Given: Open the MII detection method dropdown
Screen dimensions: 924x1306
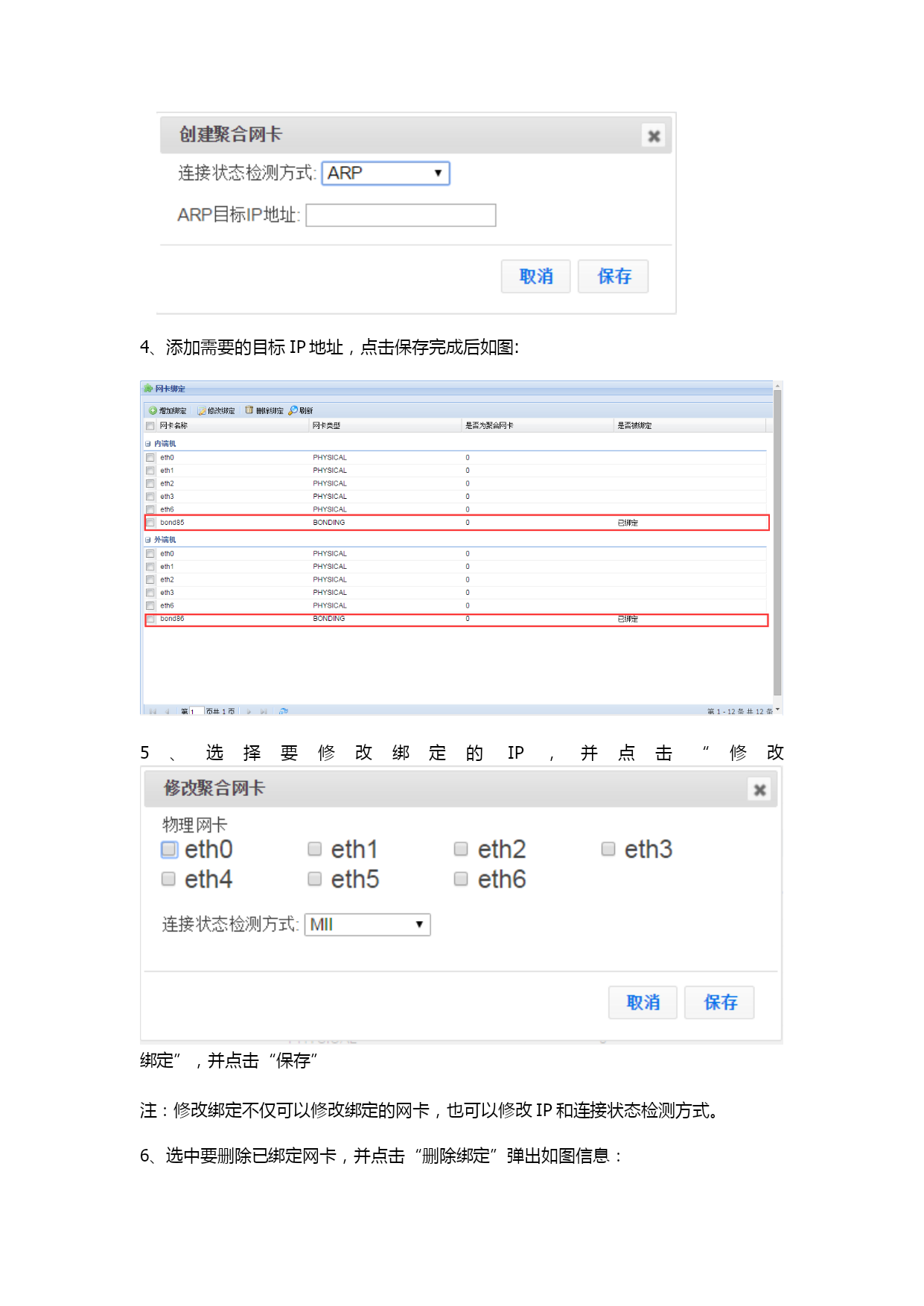Looking at the screenshot, I should (368, 925).
